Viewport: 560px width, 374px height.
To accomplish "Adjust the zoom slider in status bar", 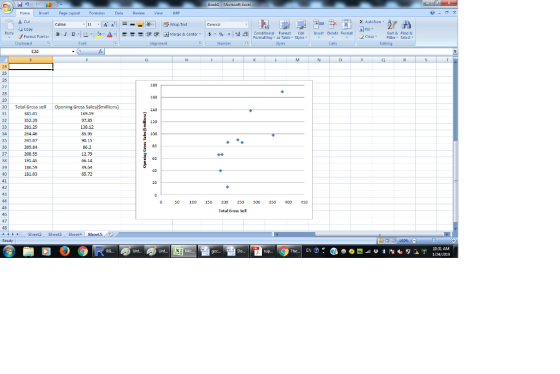I will pos(434,241).
